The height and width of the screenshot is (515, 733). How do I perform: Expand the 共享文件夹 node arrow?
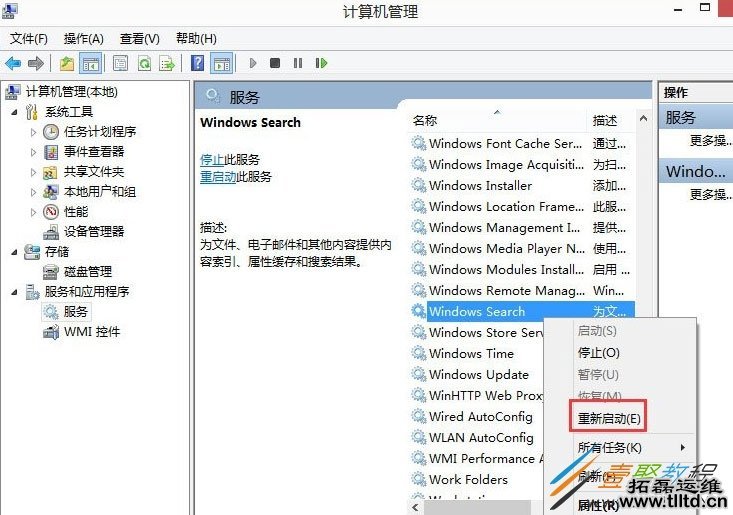33,172
